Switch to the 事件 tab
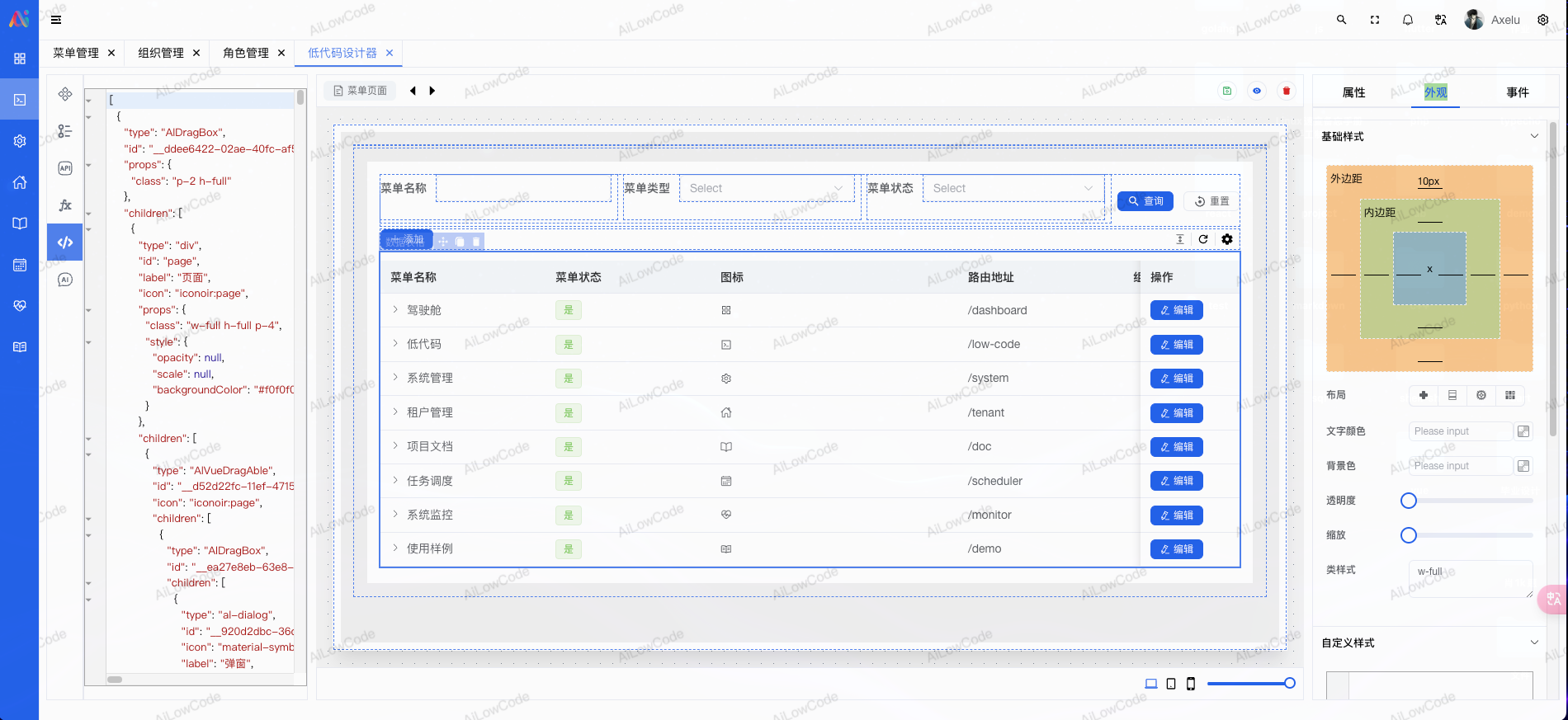This screenshot has width=1568, height=720. point(1517,92)
